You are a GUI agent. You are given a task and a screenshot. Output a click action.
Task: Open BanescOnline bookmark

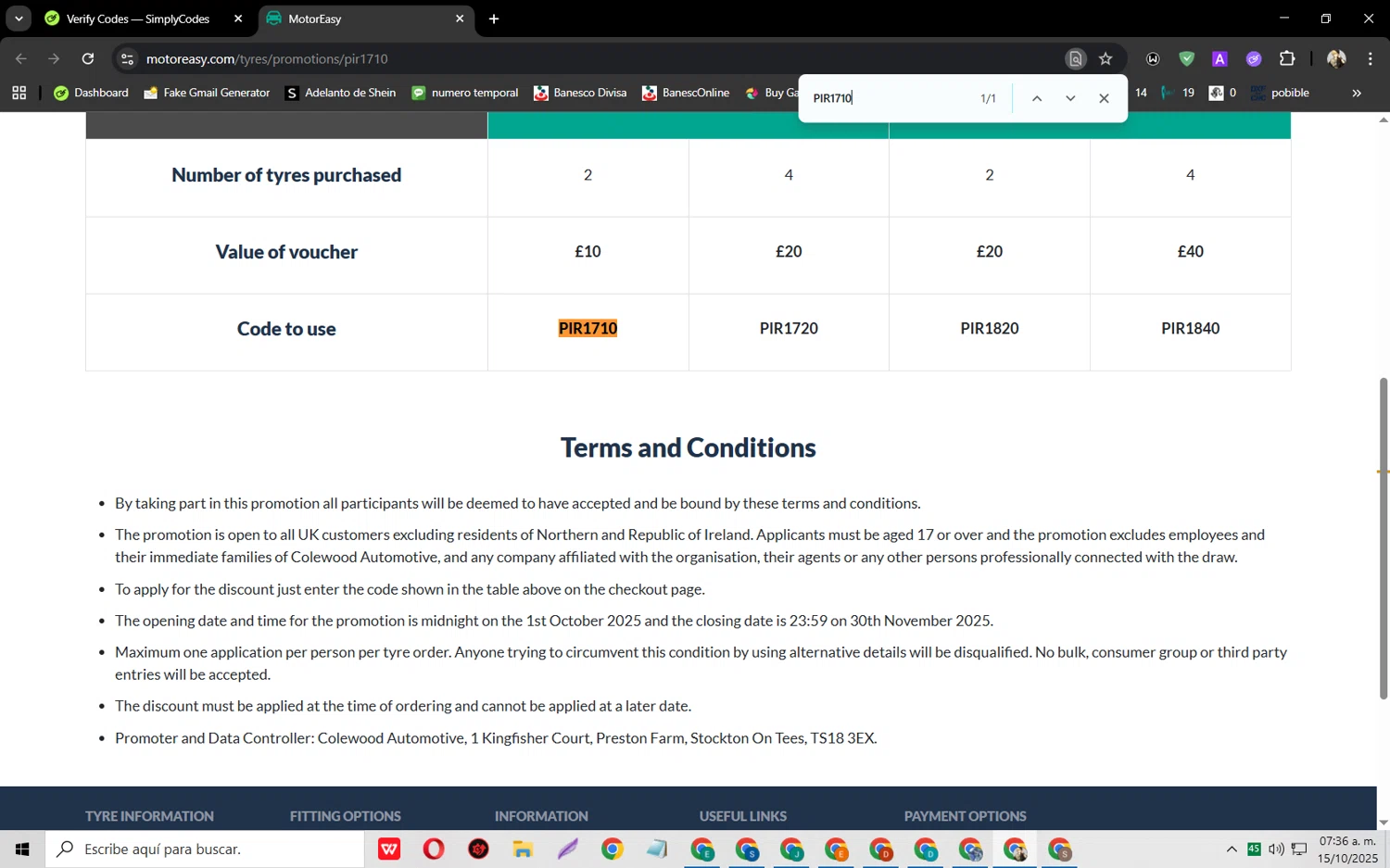coord(685,93)
